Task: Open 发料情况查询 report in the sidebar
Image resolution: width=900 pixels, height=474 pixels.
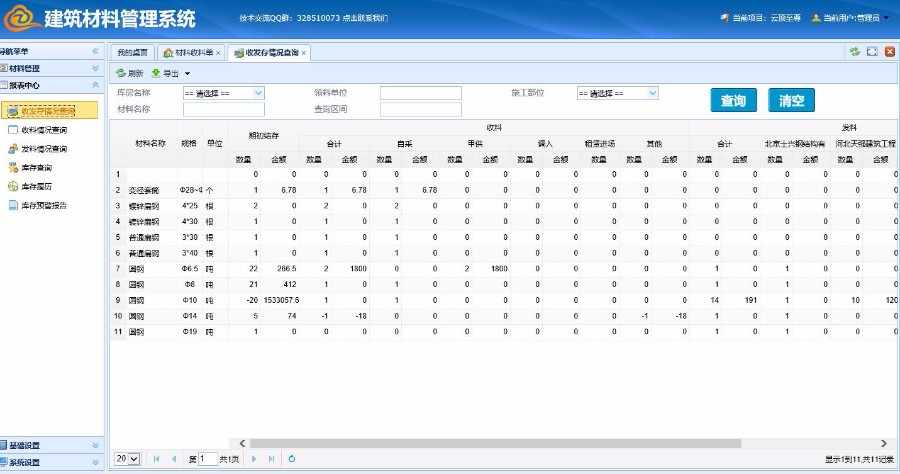Action: click(x=44, y=149)
